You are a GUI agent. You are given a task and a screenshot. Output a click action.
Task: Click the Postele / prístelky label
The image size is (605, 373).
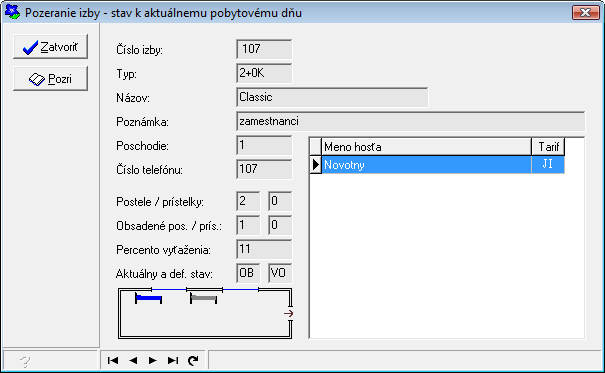[x=160, y=202]
